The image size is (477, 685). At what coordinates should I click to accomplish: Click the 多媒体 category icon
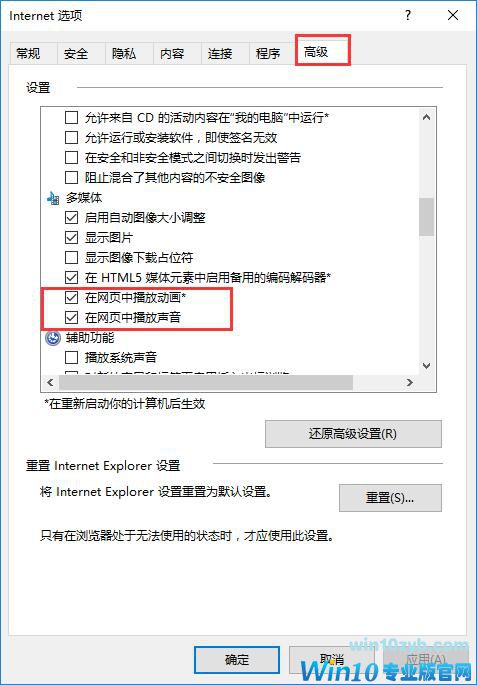coord(53,199)
